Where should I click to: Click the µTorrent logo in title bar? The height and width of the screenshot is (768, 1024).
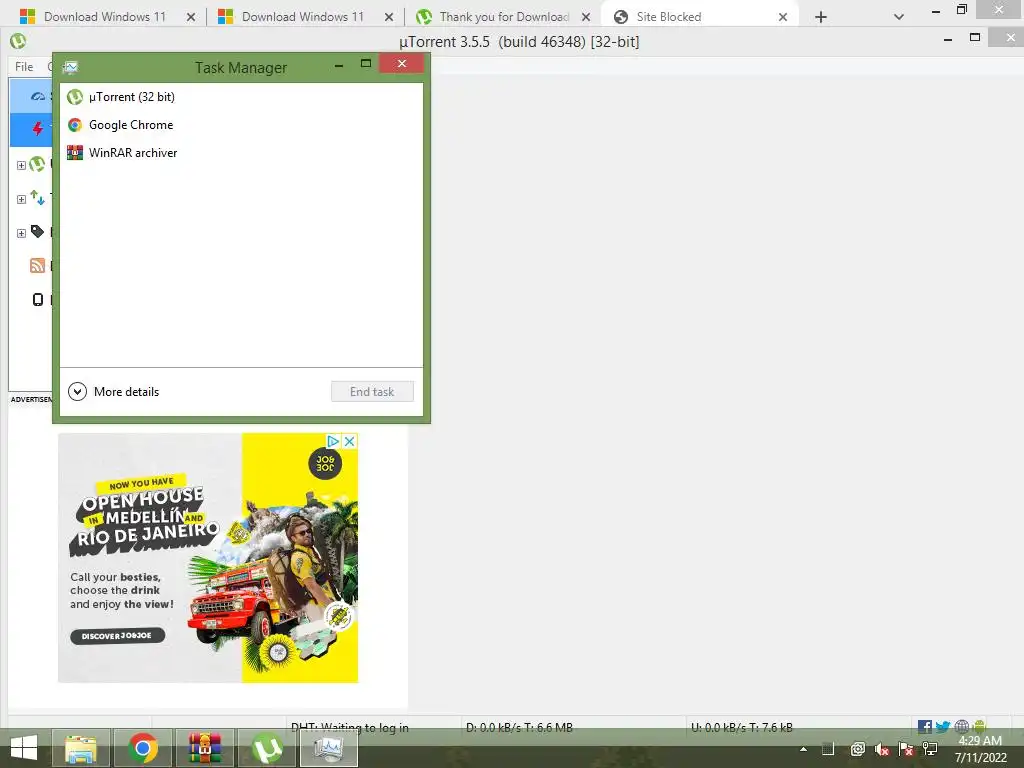pos(18,41)
